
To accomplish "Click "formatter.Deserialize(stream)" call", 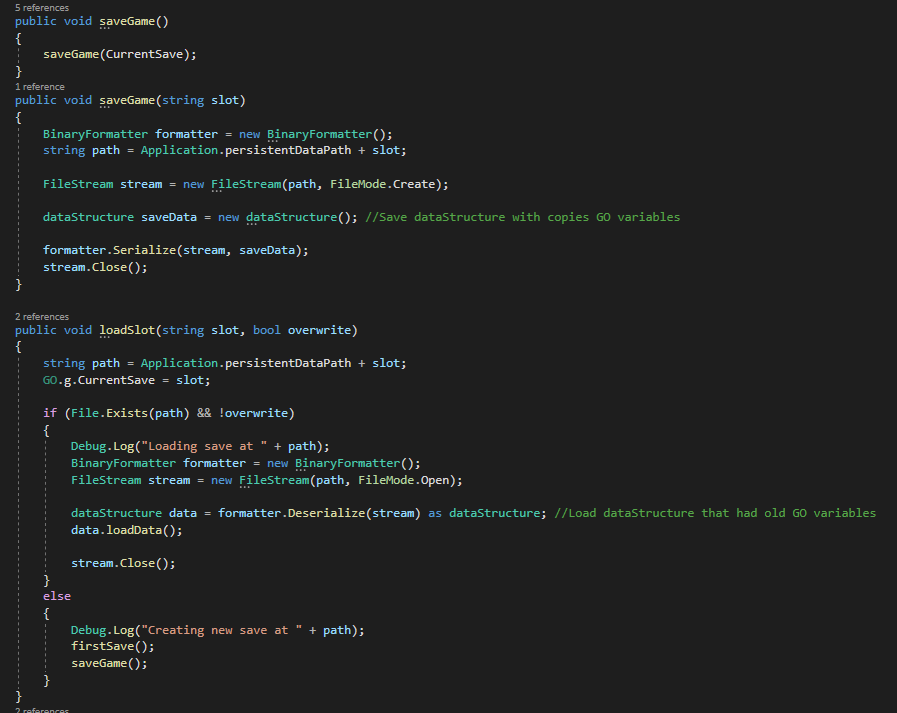I will [x=319, y=513].
